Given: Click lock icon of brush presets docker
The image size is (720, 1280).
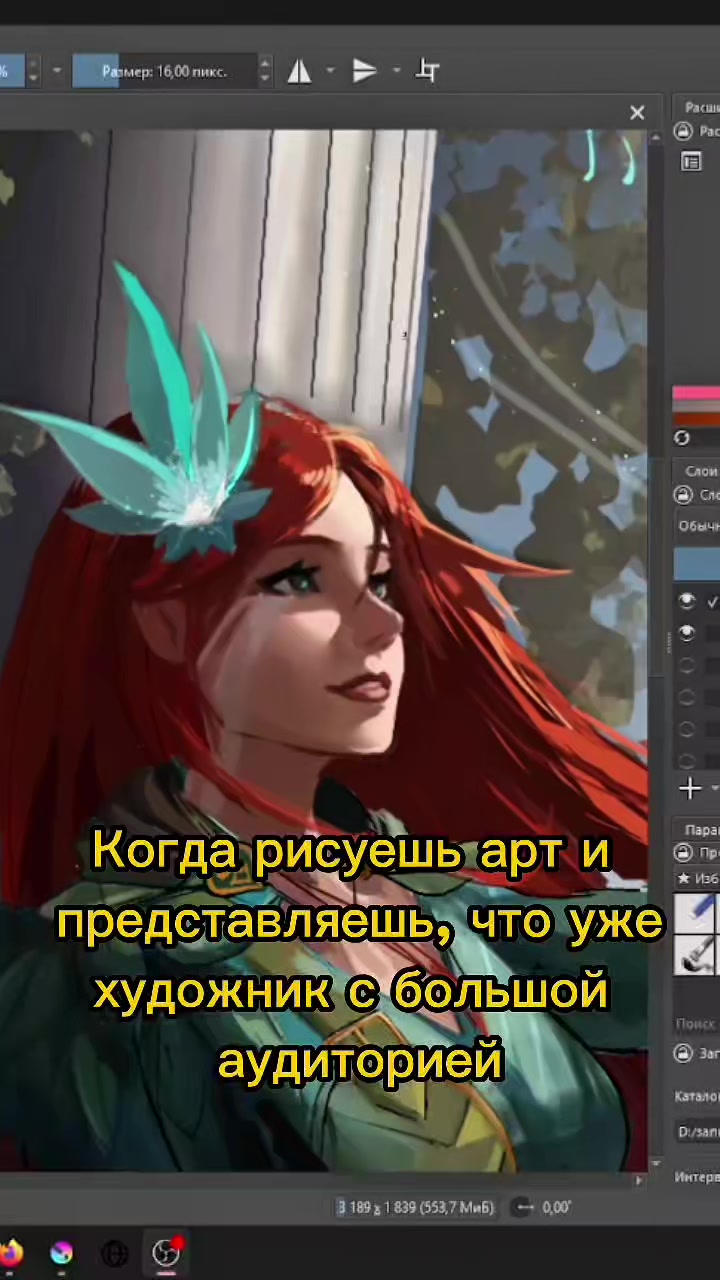Looking at the screenshot, I should 684,853.
